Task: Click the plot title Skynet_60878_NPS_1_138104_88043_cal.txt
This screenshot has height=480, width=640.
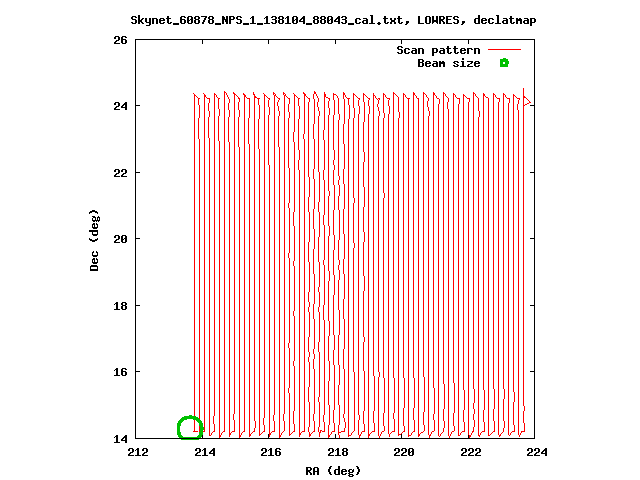Action: click(x=270, y=20)
